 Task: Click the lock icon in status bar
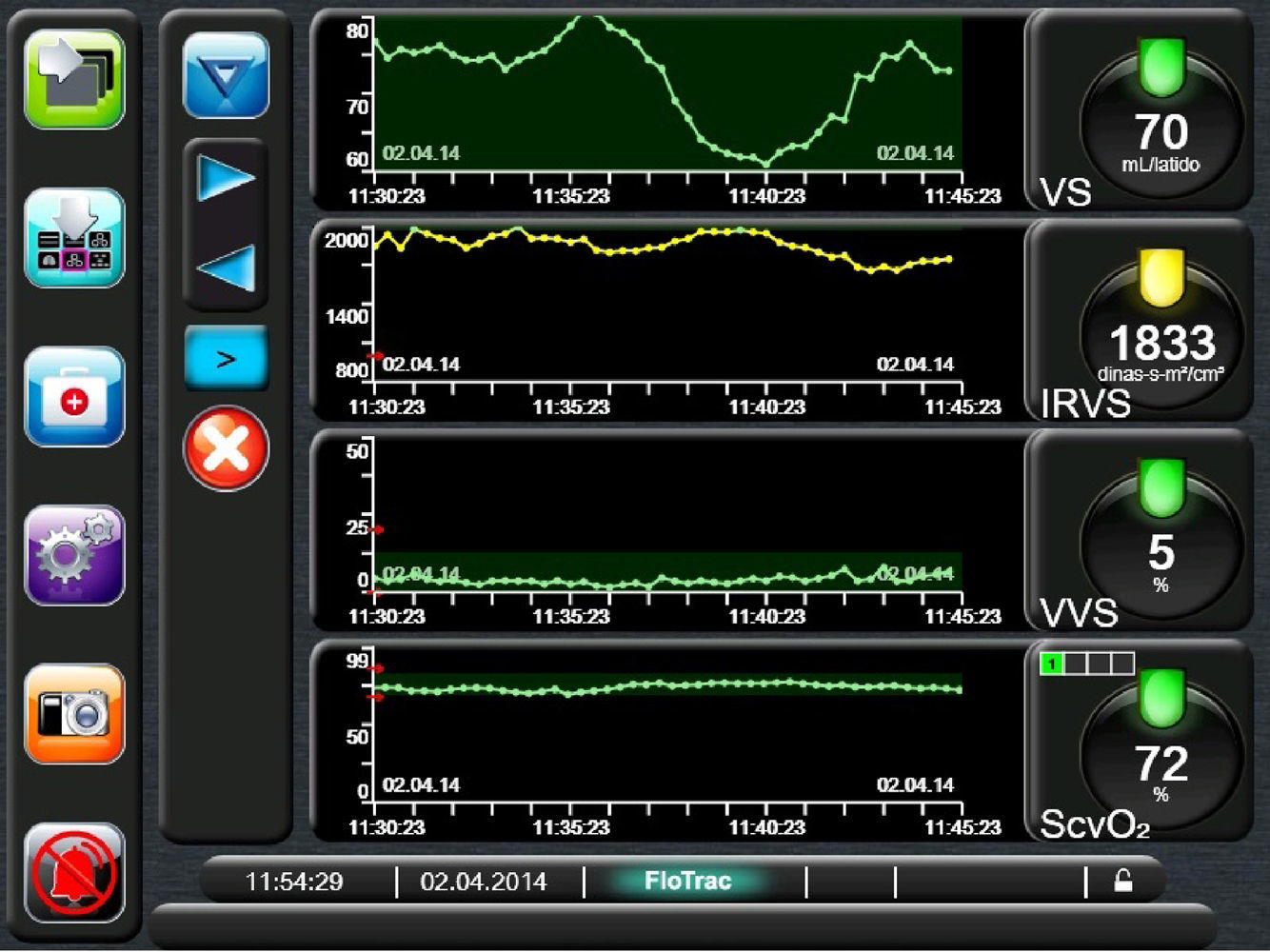click(x=1123, y=882)
